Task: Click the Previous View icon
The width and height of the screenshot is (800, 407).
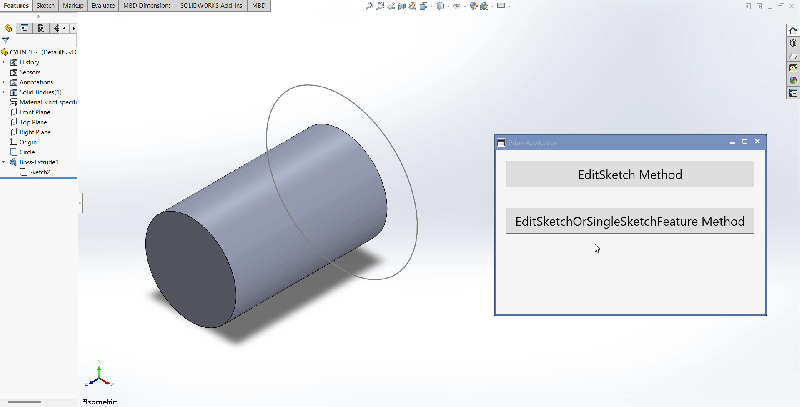Action: pyautogui.click(x=391, y=6)
